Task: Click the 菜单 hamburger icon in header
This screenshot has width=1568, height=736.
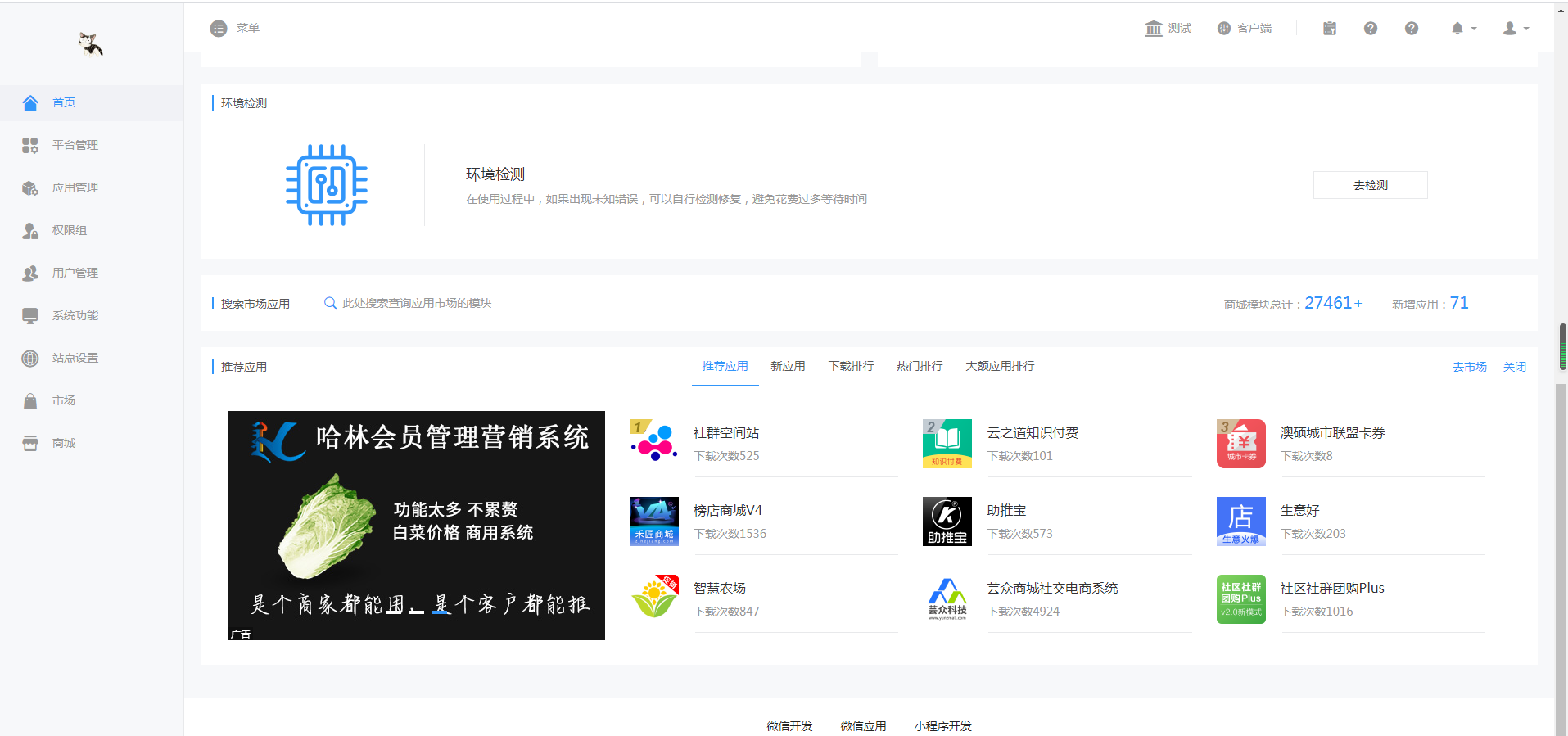Action: point(219,29)
